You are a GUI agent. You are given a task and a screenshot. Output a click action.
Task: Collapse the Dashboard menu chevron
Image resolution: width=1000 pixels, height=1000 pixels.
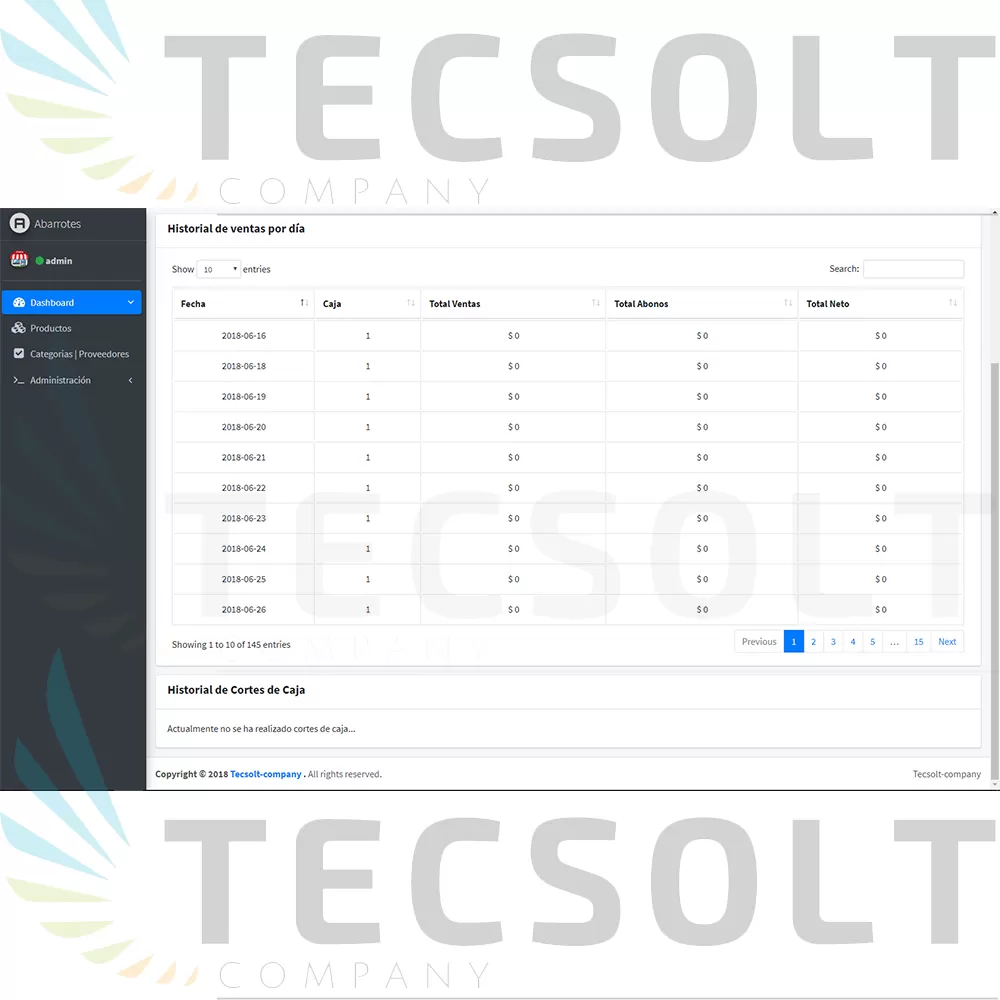pos(130,302)
